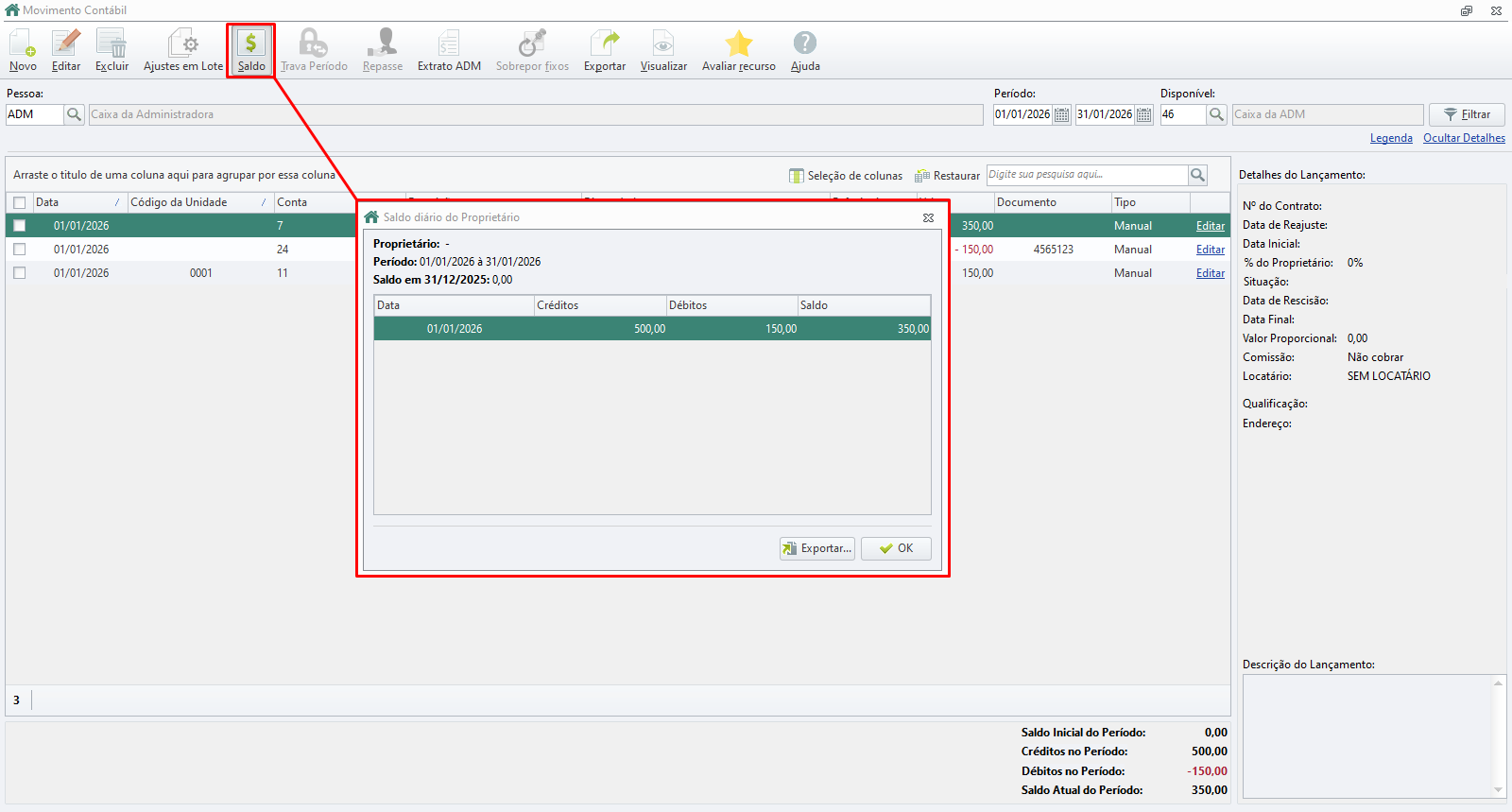Screen dimensions: 1512x812
Task: Open calendar picker for start date 01/01/2026
Action: pyautogui.click(x=1062, y=114)
